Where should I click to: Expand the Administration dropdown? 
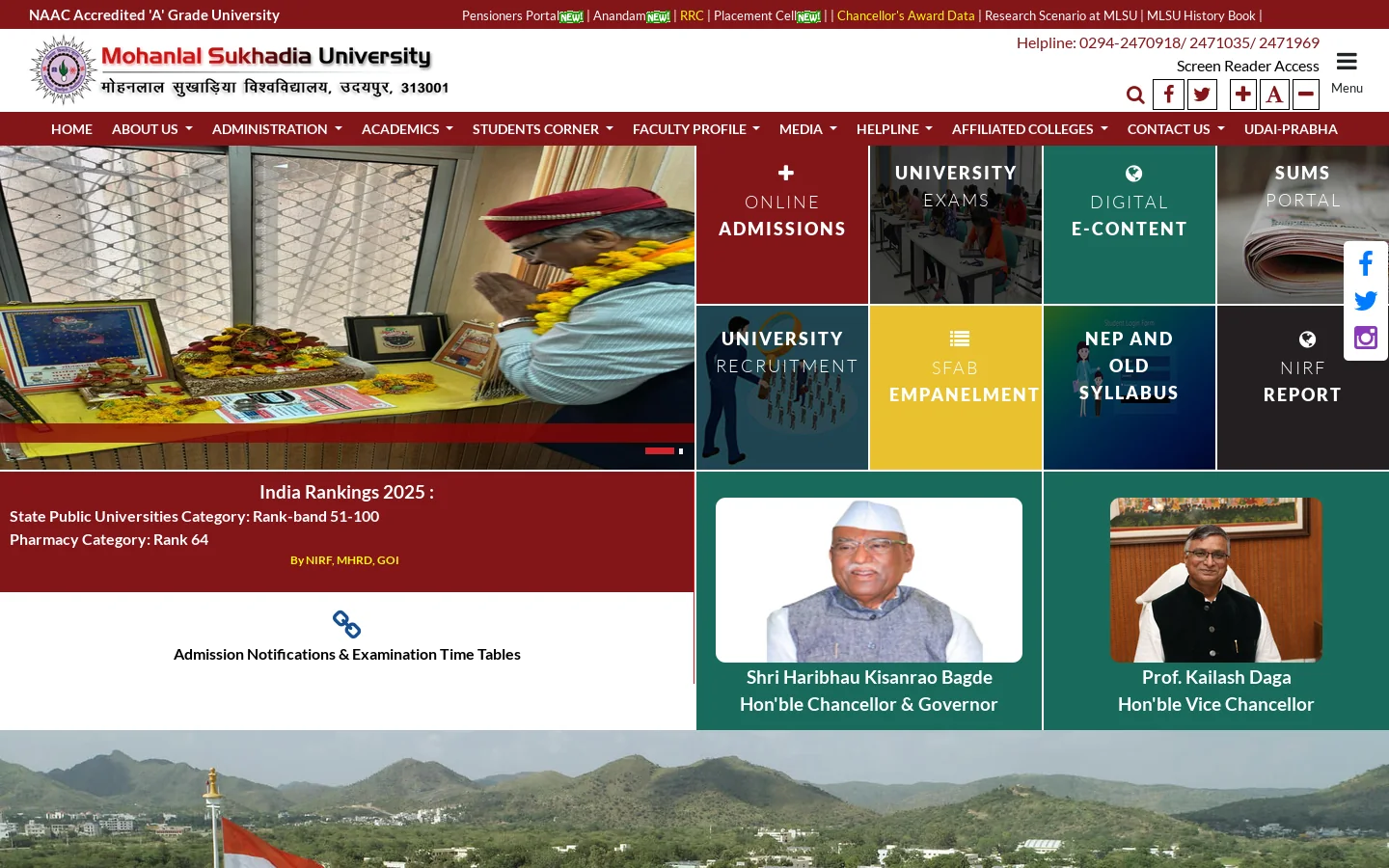(x=277, y=129)
